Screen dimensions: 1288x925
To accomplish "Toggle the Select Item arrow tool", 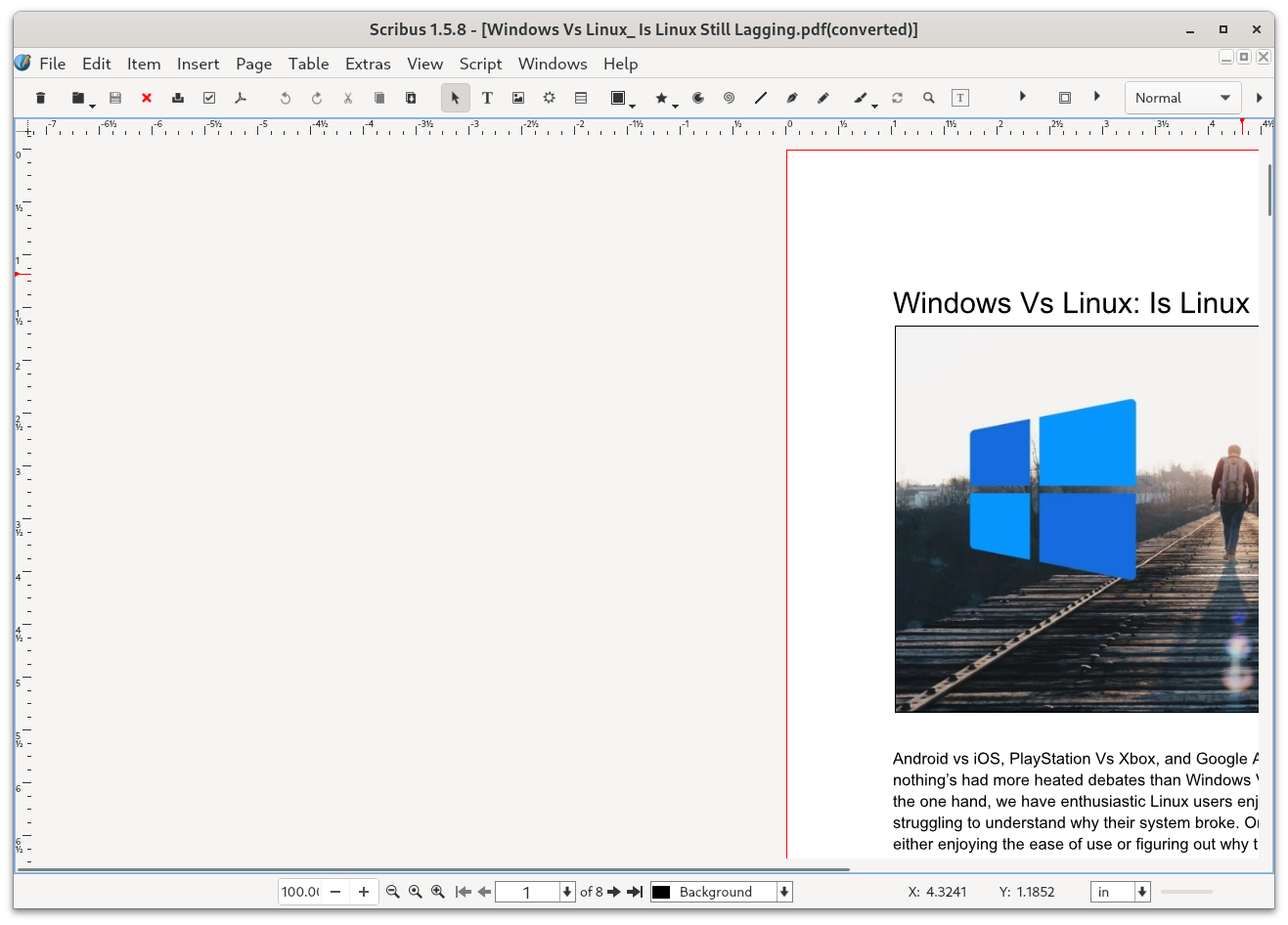I will (x=455, y=98).
